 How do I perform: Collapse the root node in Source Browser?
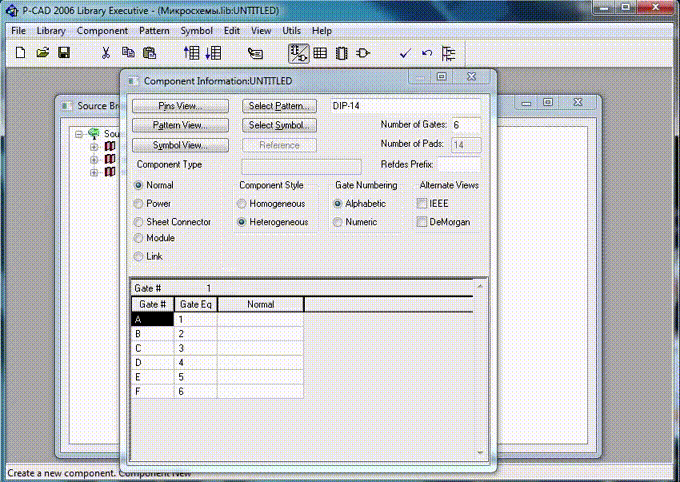point(78,134)
